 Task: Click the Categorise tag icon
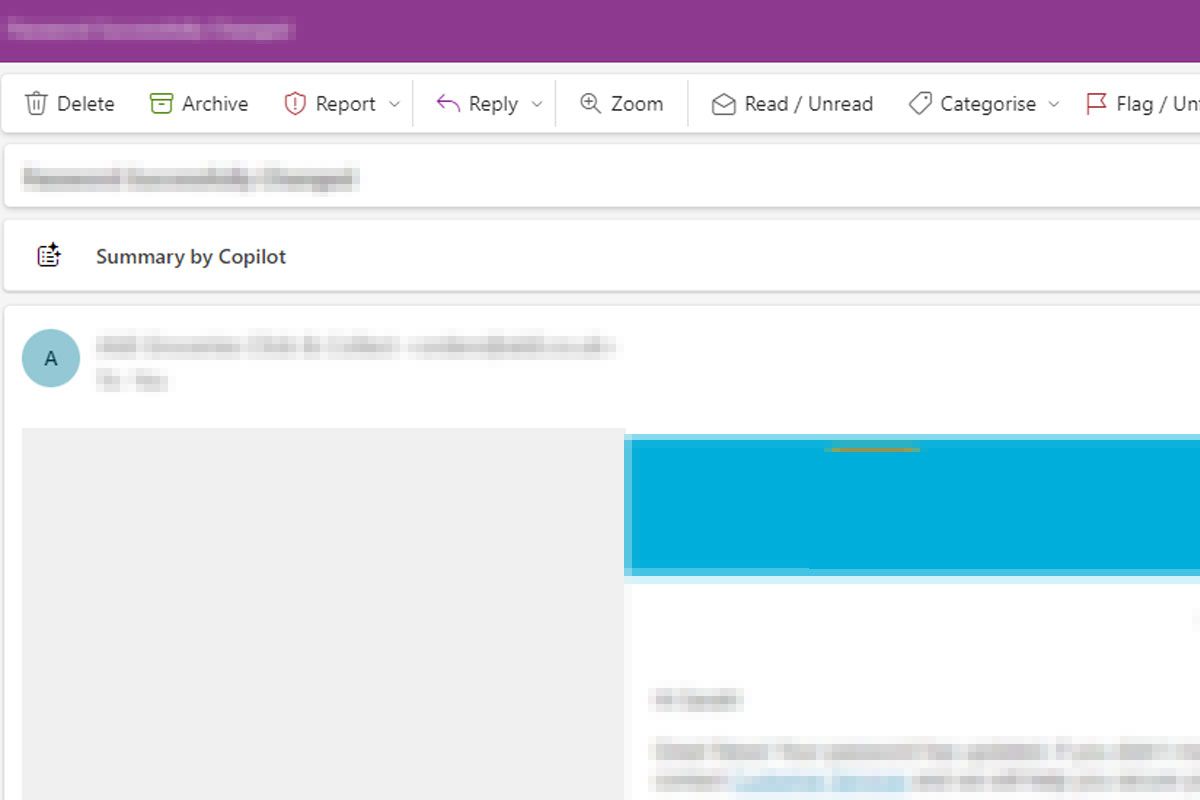click(x=920, y=104)
